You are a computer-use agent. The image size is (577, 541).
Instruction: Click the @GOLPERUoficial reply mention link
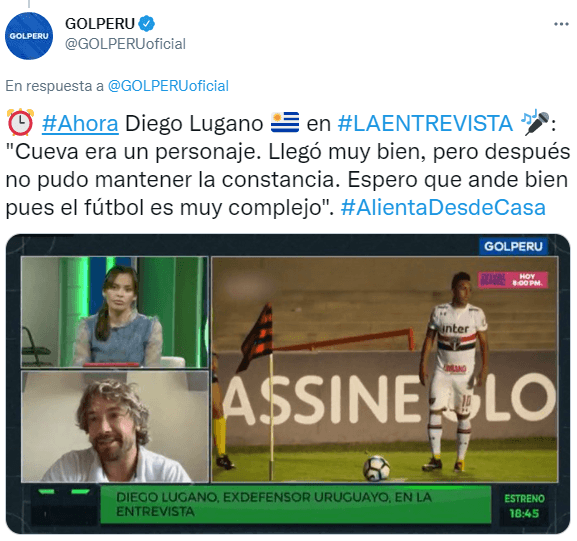[168, 86]
